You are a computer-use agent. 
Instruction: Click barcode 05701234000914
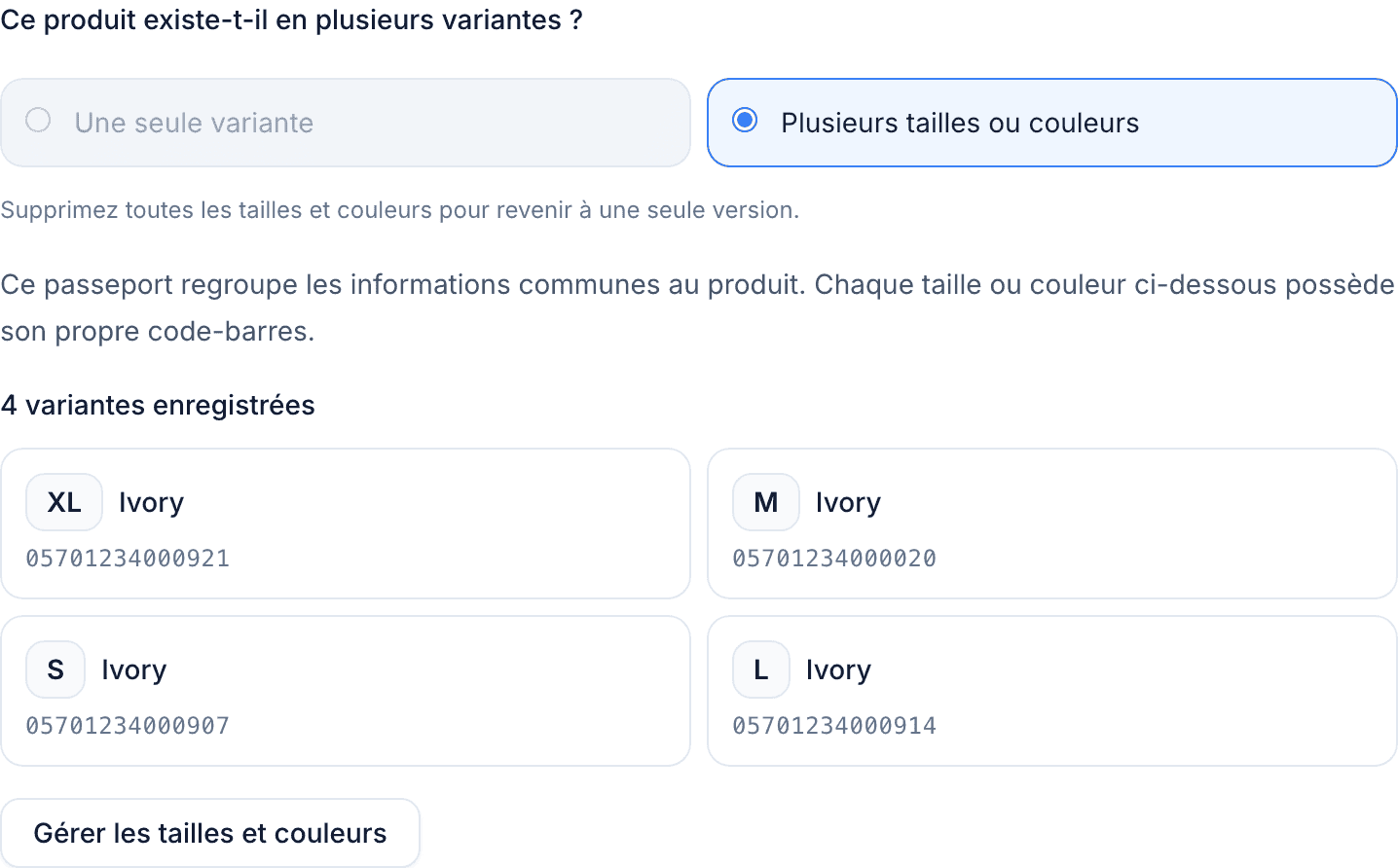[834, 726]
